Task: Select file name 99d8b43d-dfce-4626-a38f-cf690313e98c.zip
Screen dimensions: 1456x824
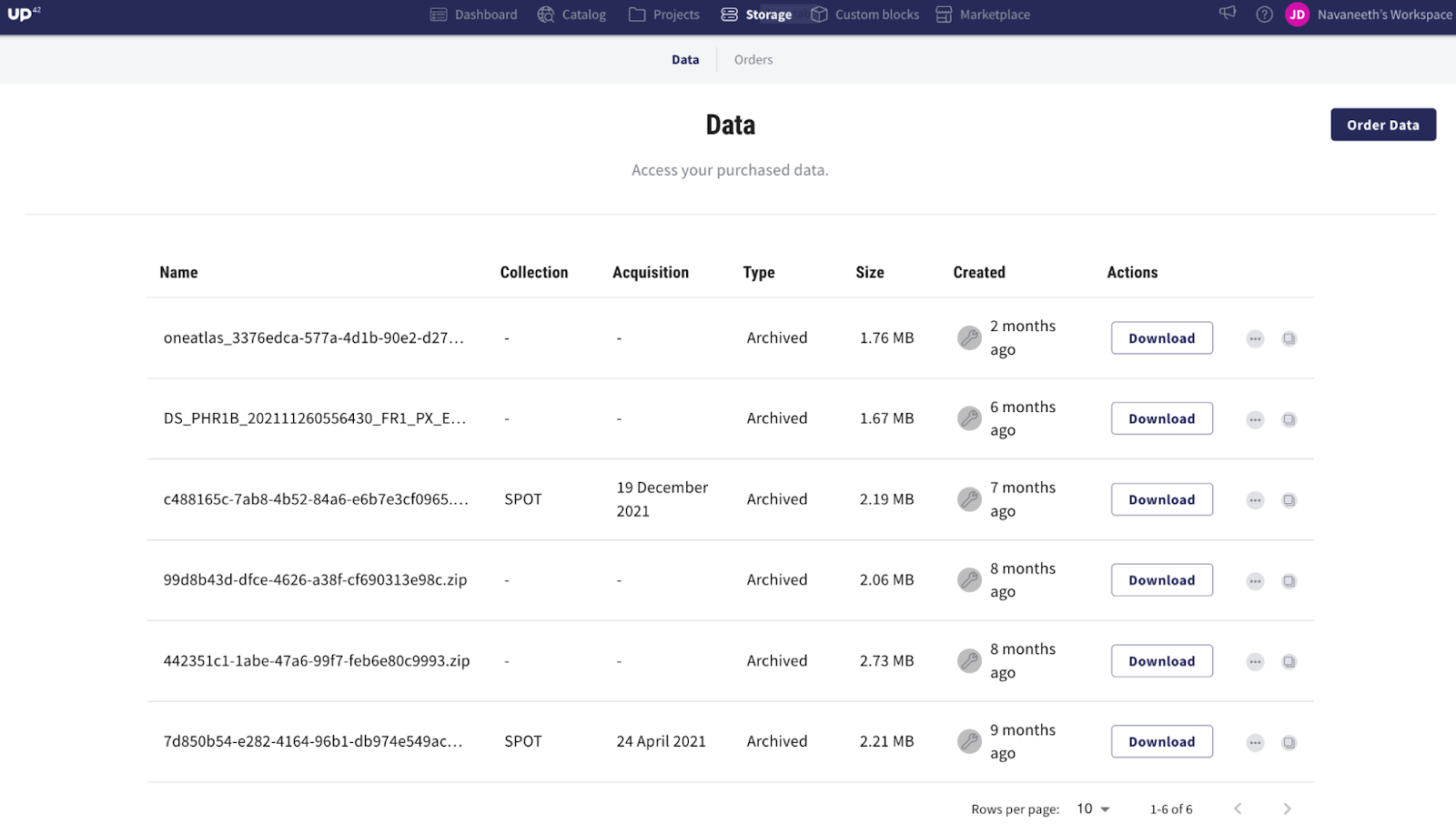Action: point(315,579)
